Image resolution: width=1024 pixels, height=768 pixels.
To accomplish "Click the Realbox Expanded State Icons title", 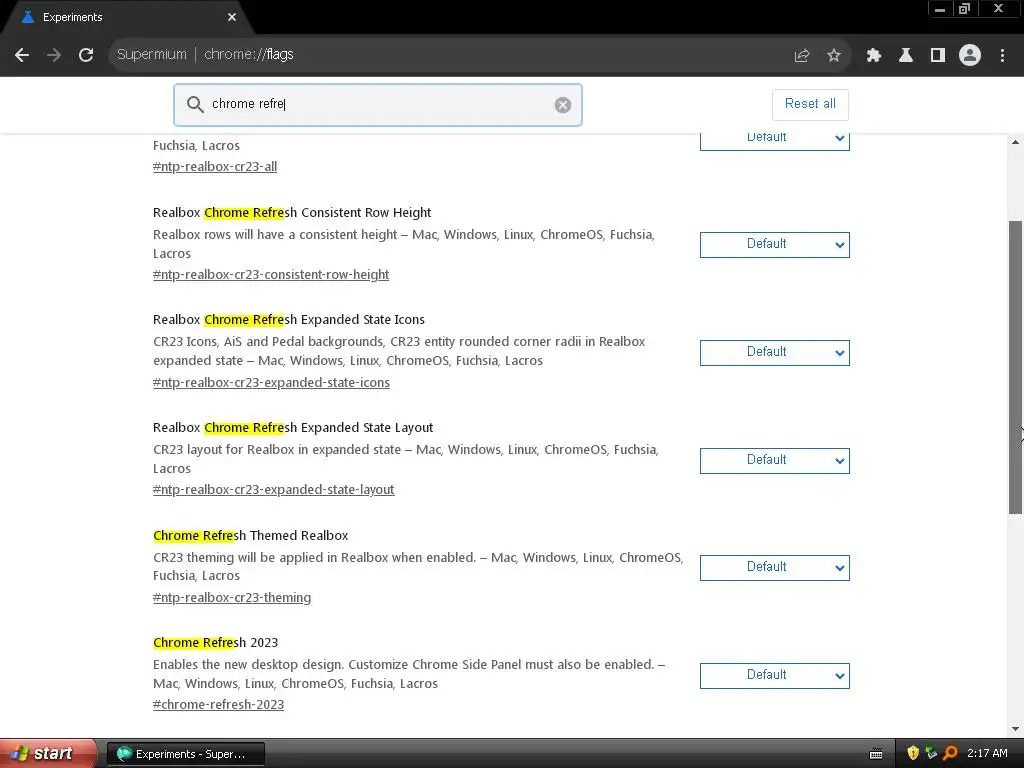I will coord(289,320).
